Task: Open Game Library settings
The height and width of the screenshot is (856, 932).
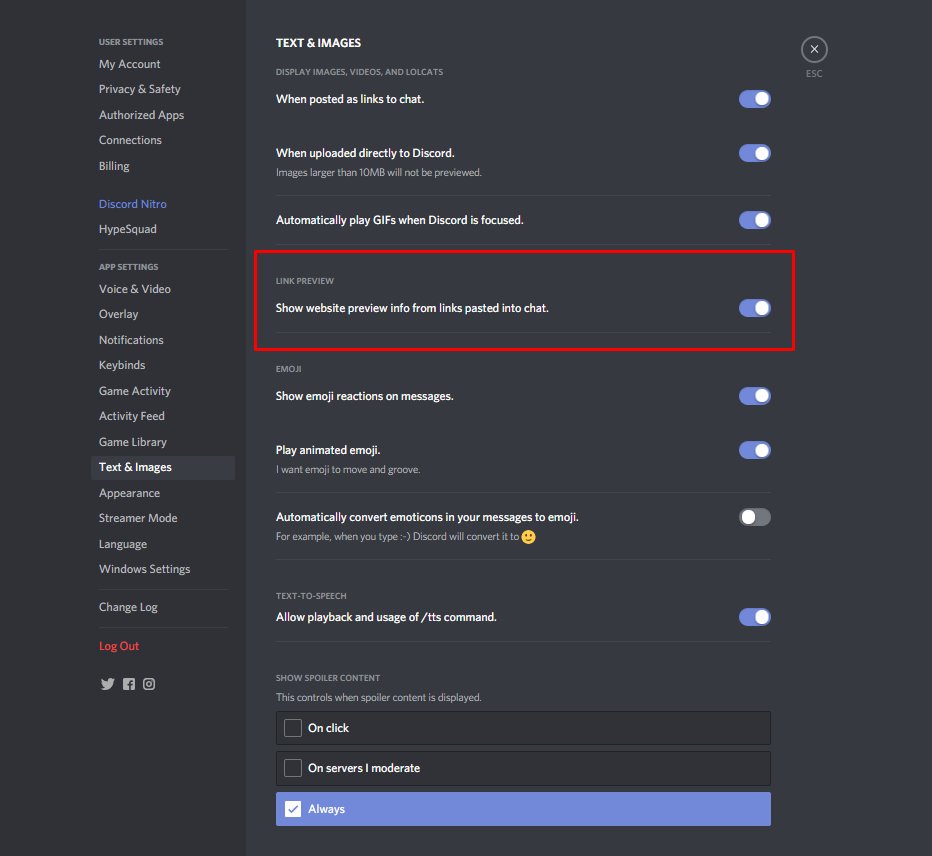Action: coord(133,442)
